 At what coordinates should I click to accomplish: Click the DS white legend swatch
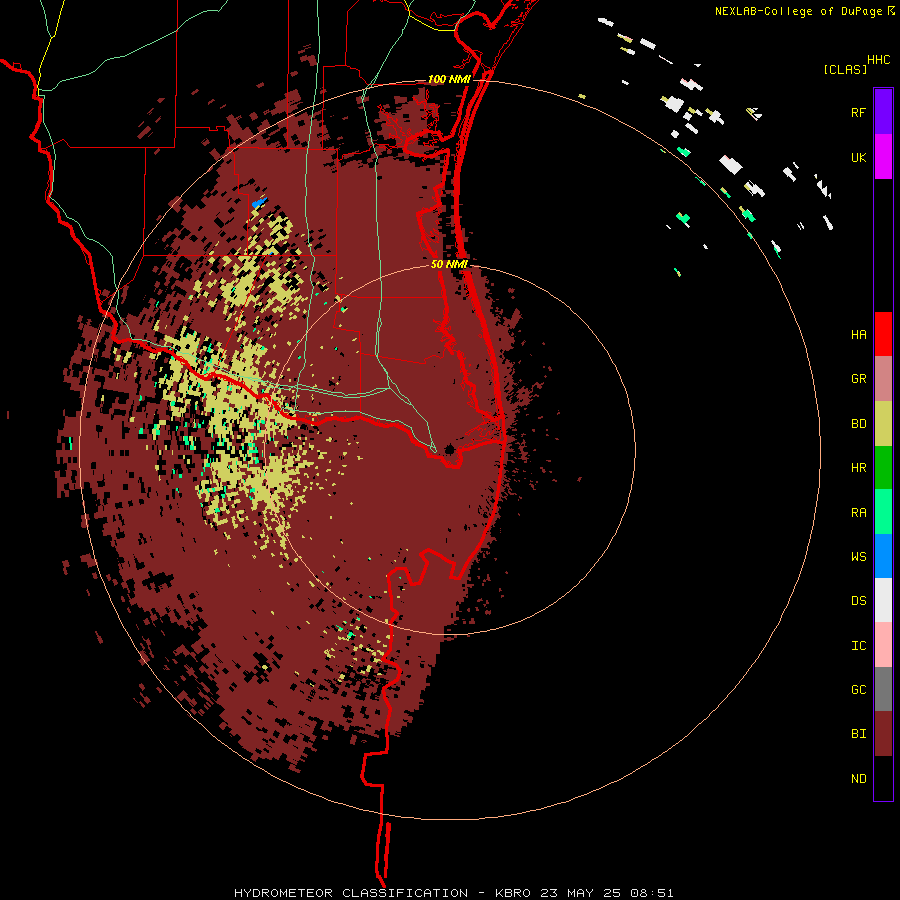click(883, 600)
